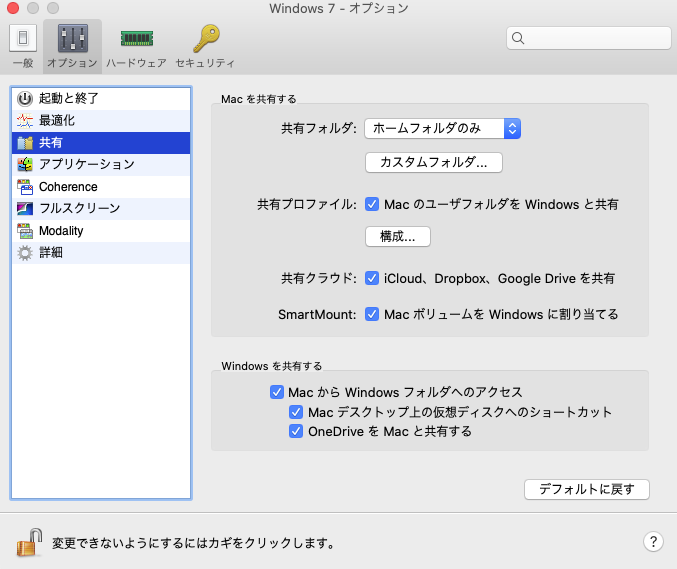Select Coherence in the sidebar list
Viewport: 677px width, 569px height.
[x=101, y=187]
